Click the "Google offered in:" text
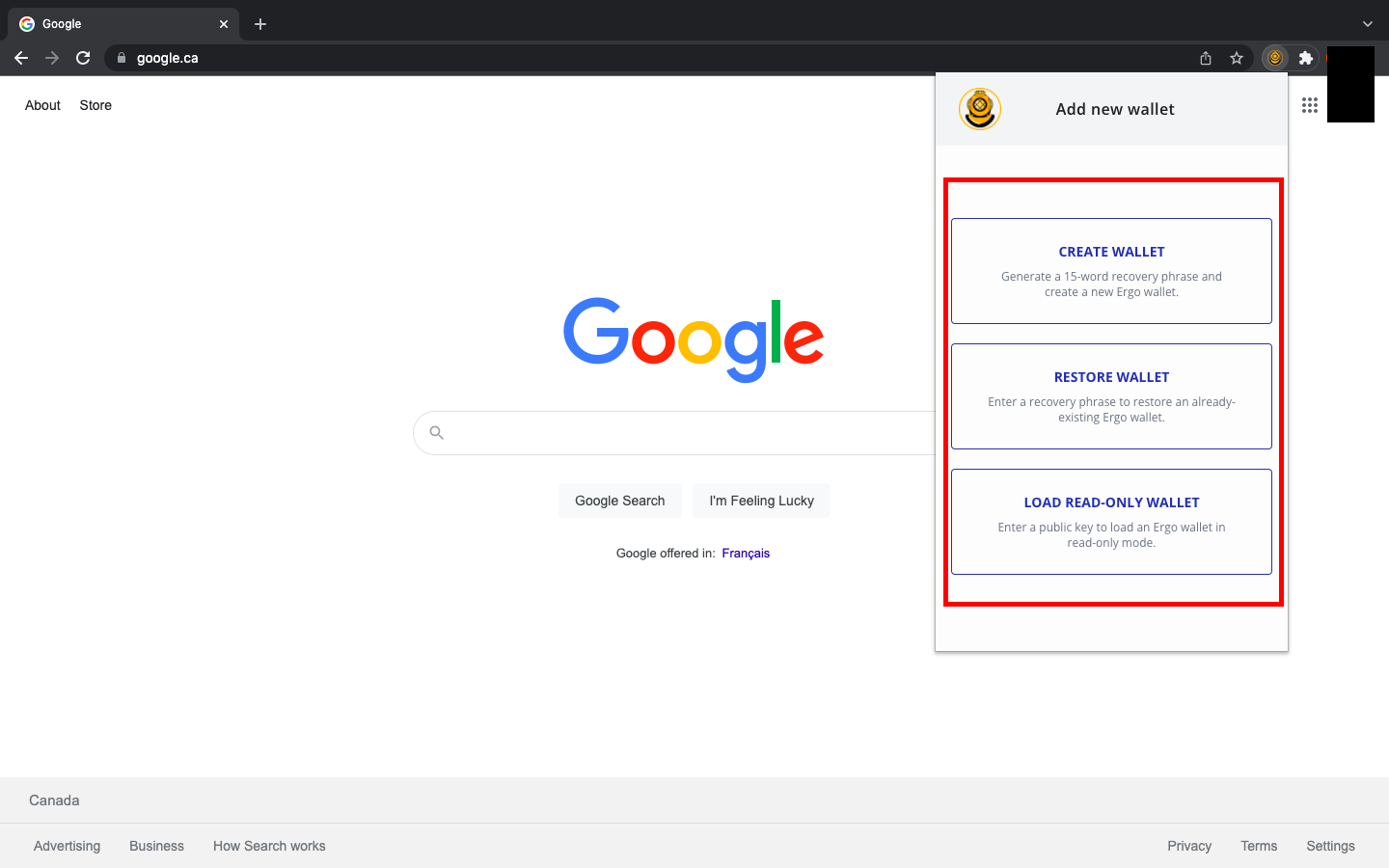This screenshot has height=868, width=1389. pyautogui.click(x=666, y=554)
